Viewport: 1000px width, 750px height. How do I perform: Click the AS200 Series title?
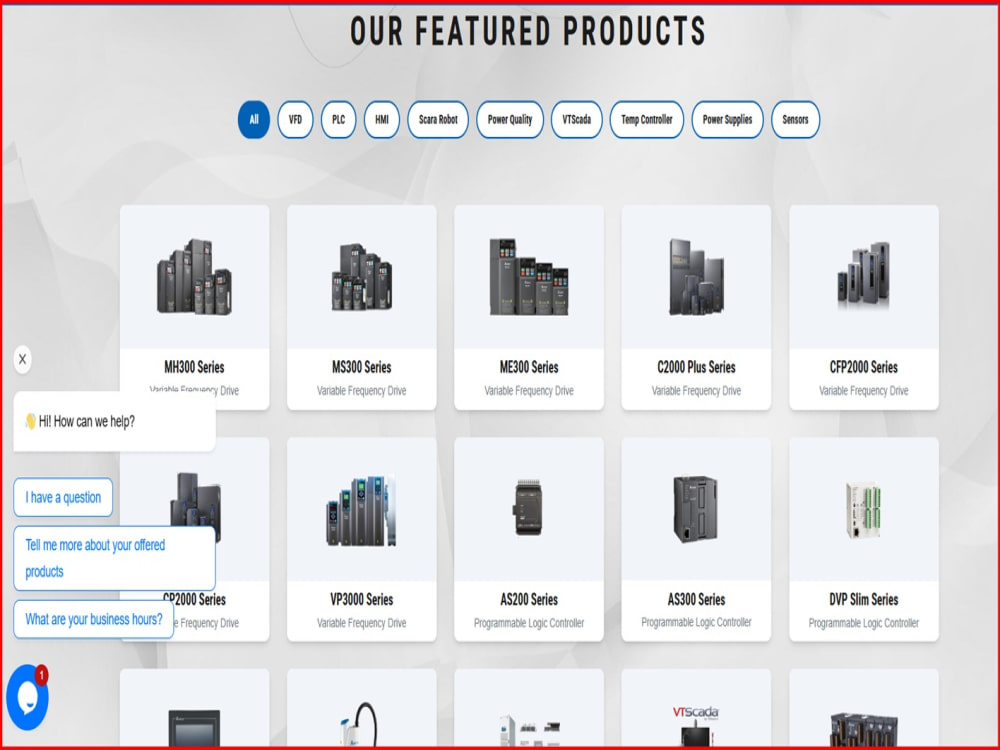pos(529,599)
